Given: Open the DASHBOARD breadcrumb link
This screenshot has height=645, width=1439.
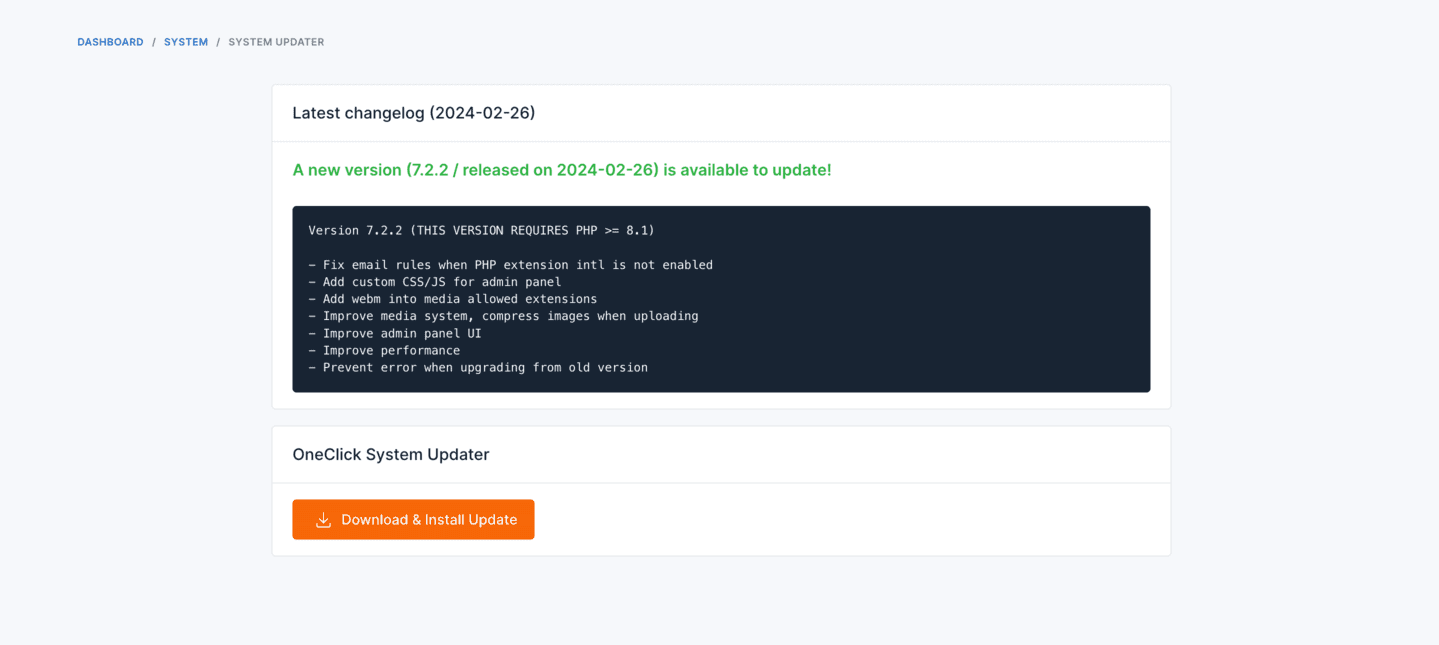Looking at the screenshot, I should (x=110, y=42).
